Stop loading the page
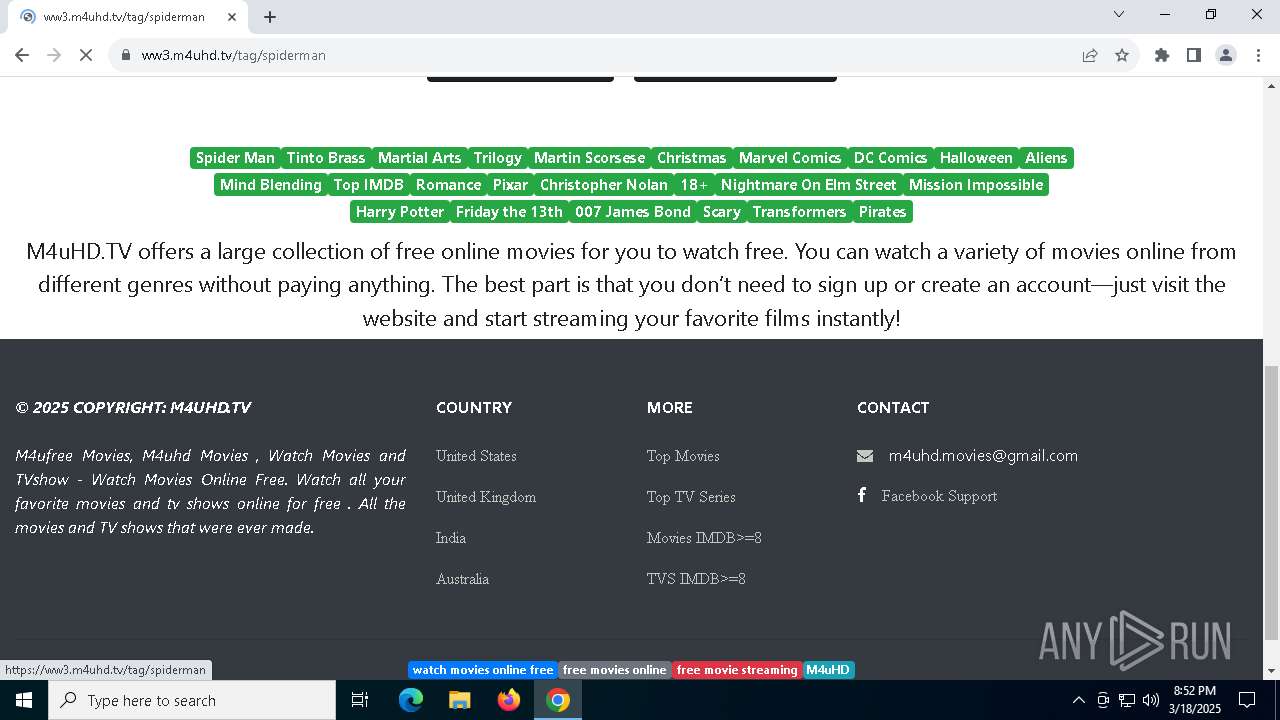The height and width of the screenshot is (720, 1280). tap(86, 55)
